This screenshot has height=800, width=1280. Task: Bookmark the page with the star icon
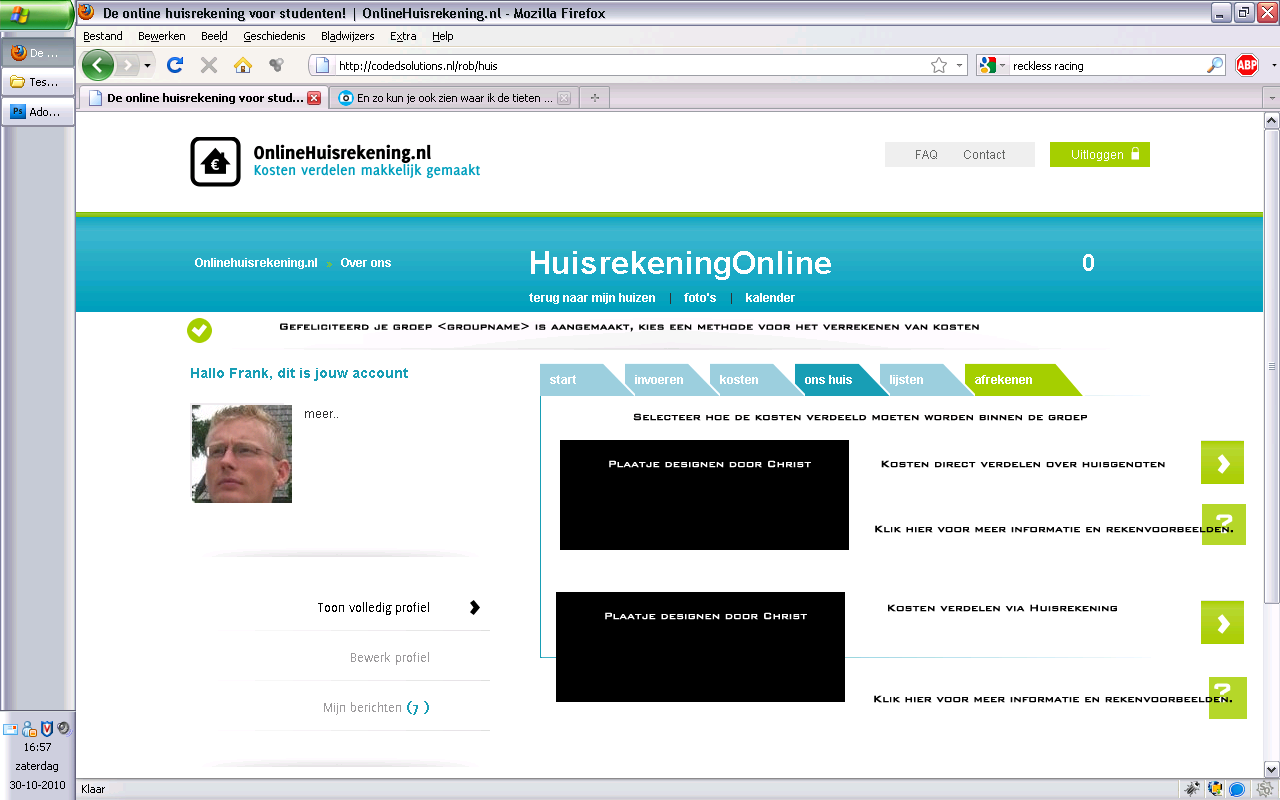coord(938,65)
